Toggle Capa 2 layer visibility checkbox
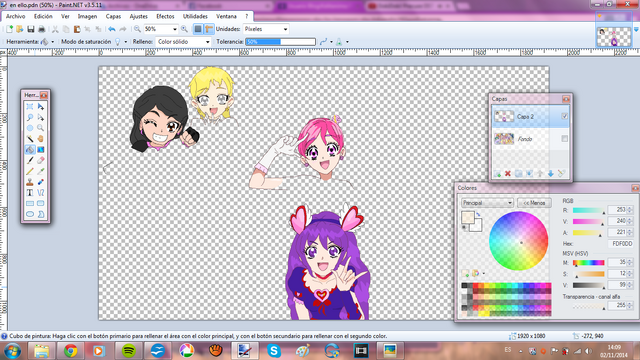Image resolution: width=640 pixels, height=360 pixels. [564, 116]
